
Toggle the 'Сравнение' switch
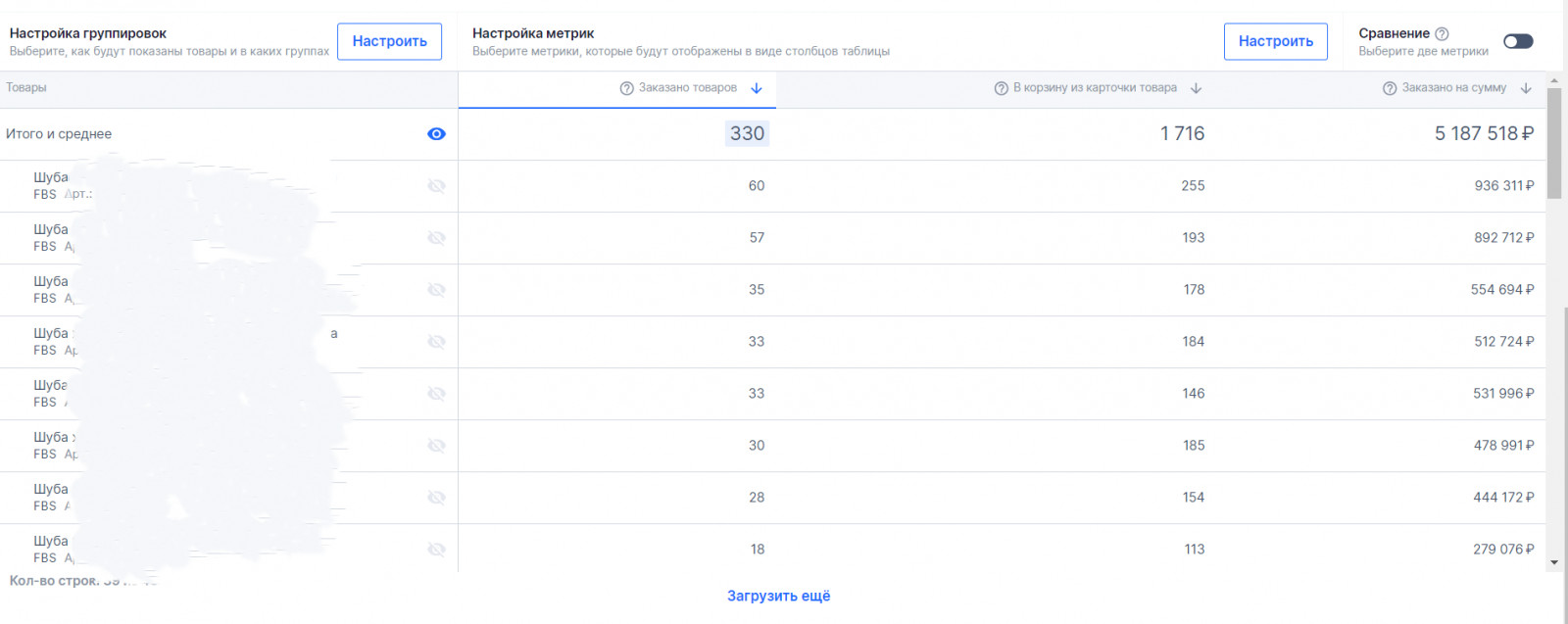coord(1518,41)
